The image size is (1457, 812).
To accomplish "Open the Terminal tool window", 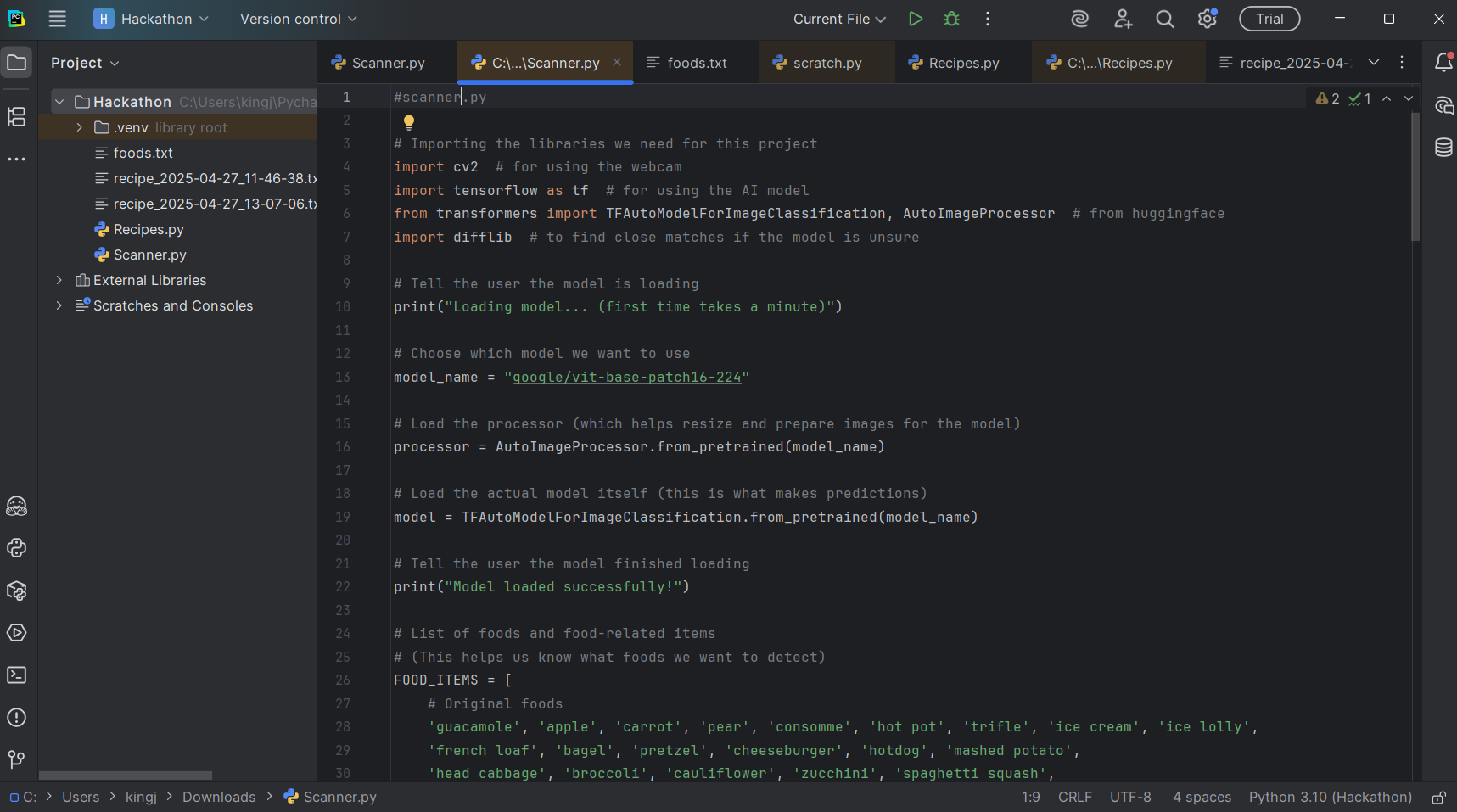I will tap(16, 675).
